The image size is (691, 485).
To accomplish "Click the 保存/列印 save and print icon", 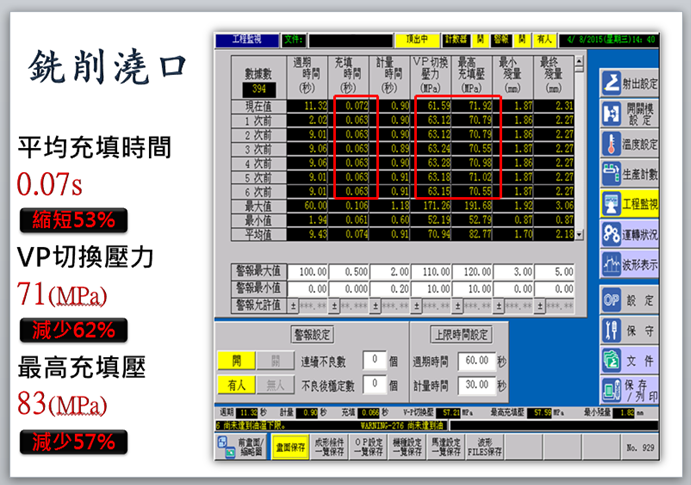I will tap(629, 389).
